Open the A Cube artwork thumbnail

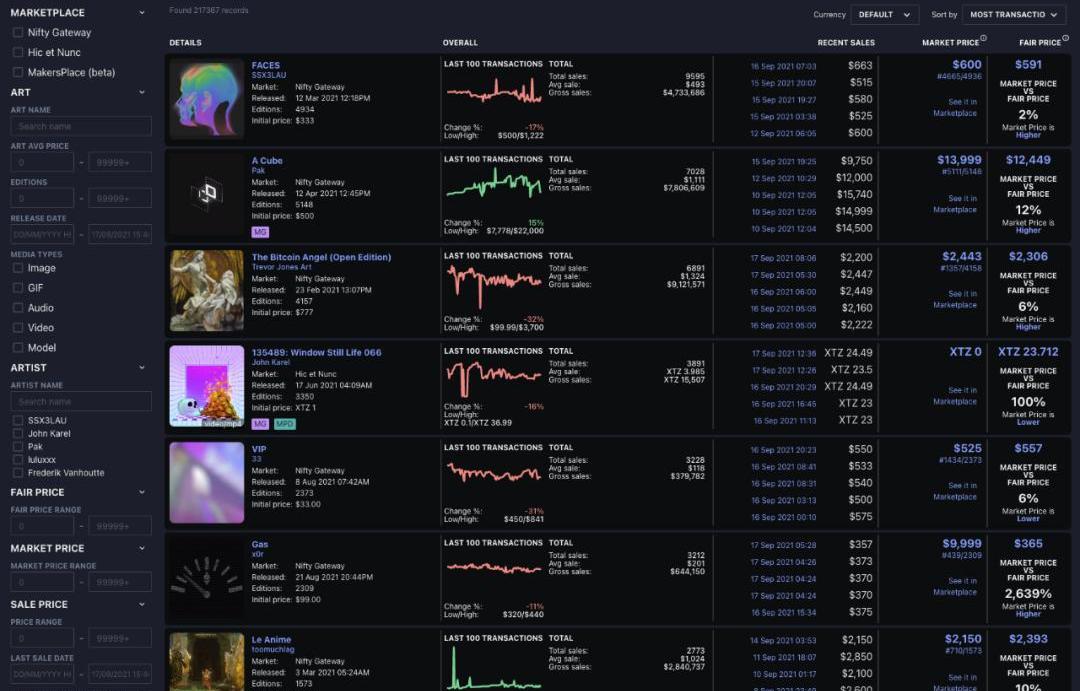[207, 194]
